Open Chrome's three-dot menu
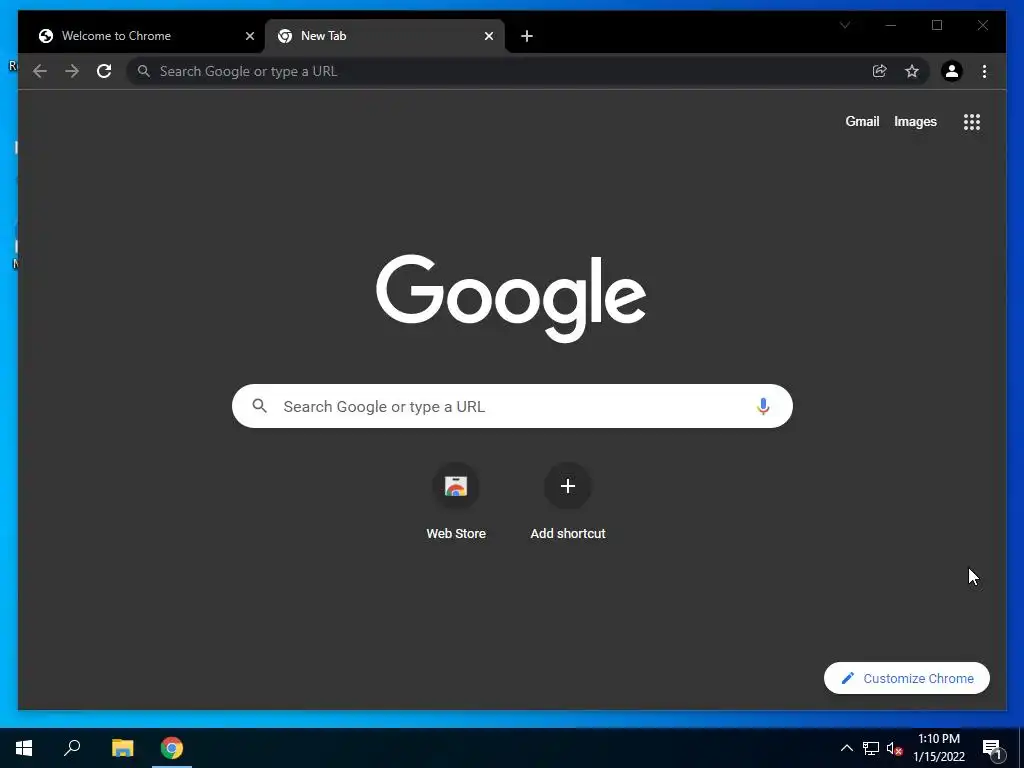The width and height of the screenshot is (1024, 768). 984,71
